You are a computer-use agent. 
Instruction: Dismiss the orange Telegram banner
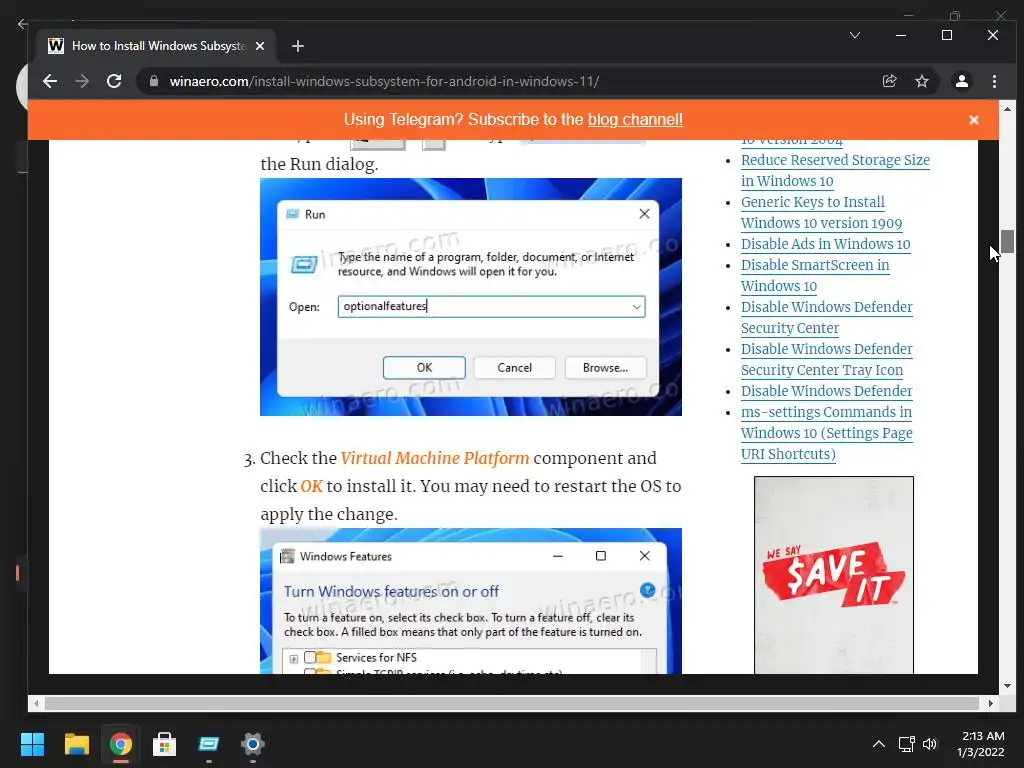click(x=974, y=120)
